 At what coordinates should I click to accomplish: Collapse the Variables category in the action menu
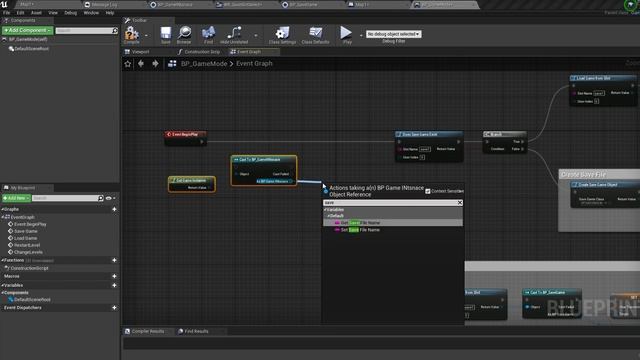(x=326, y=210)
